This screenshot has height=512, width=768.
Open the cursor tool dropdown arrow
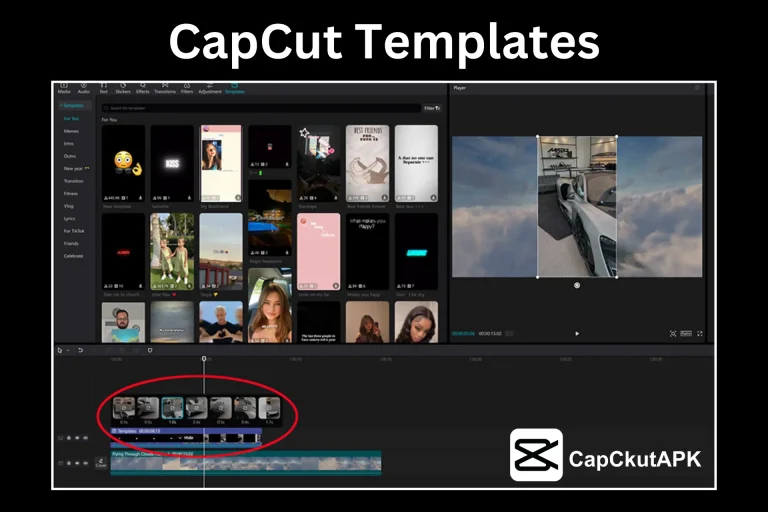(x=68, y=350)
